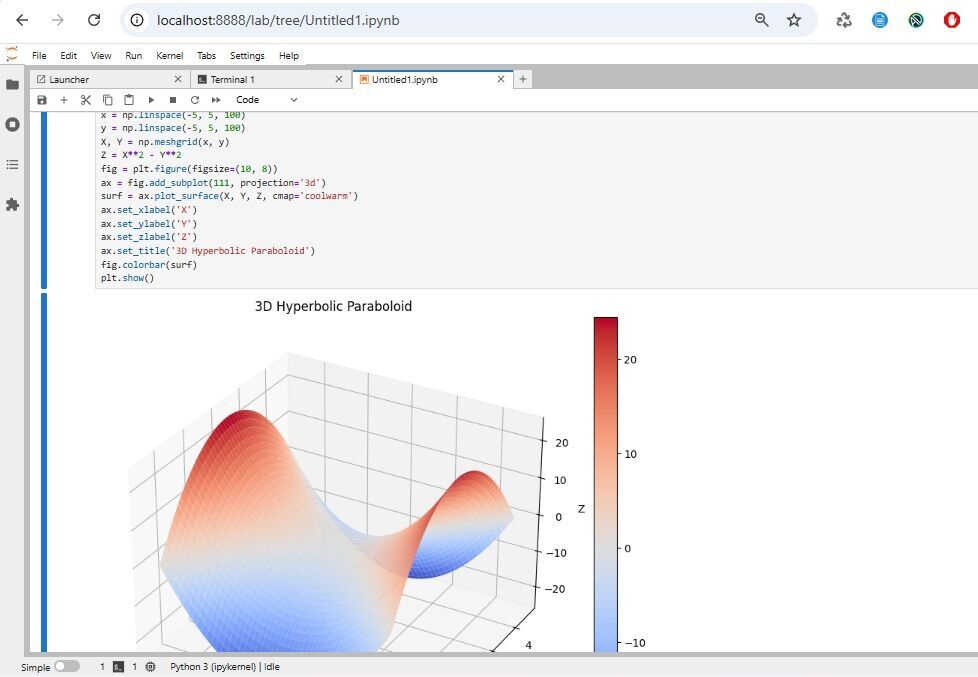
Task: Insert a new cell with the plus icon
Action: coord(64,100)
